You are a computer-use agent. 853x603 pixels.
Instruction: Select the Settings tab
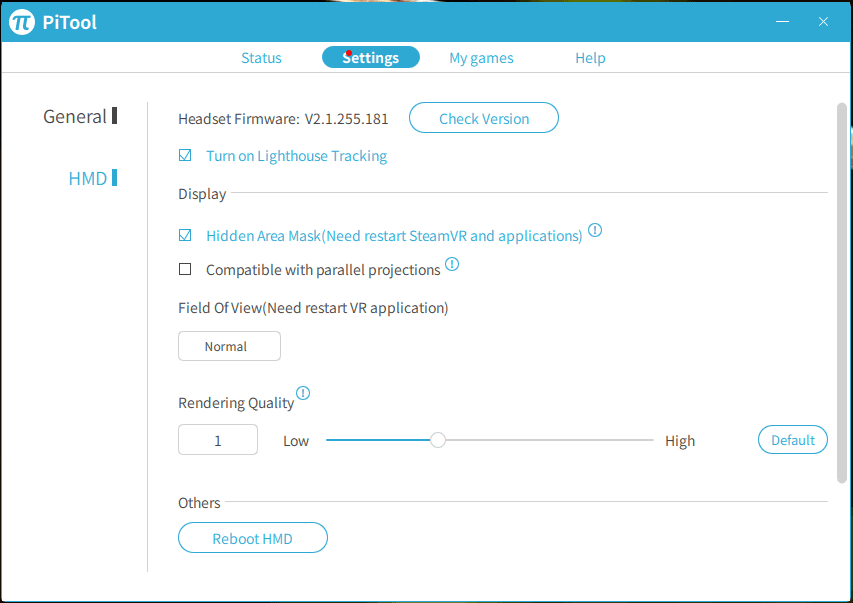pos(370,57)
